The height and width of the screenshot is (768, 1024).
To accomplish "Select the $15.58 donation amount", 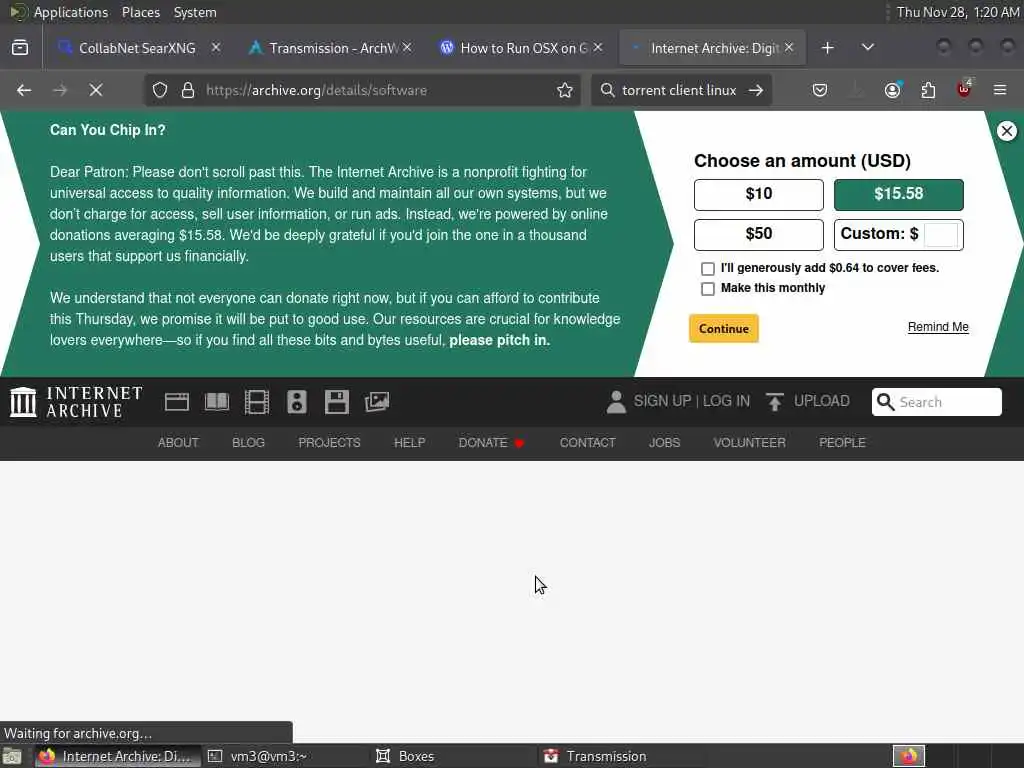I will coord(899,195).
